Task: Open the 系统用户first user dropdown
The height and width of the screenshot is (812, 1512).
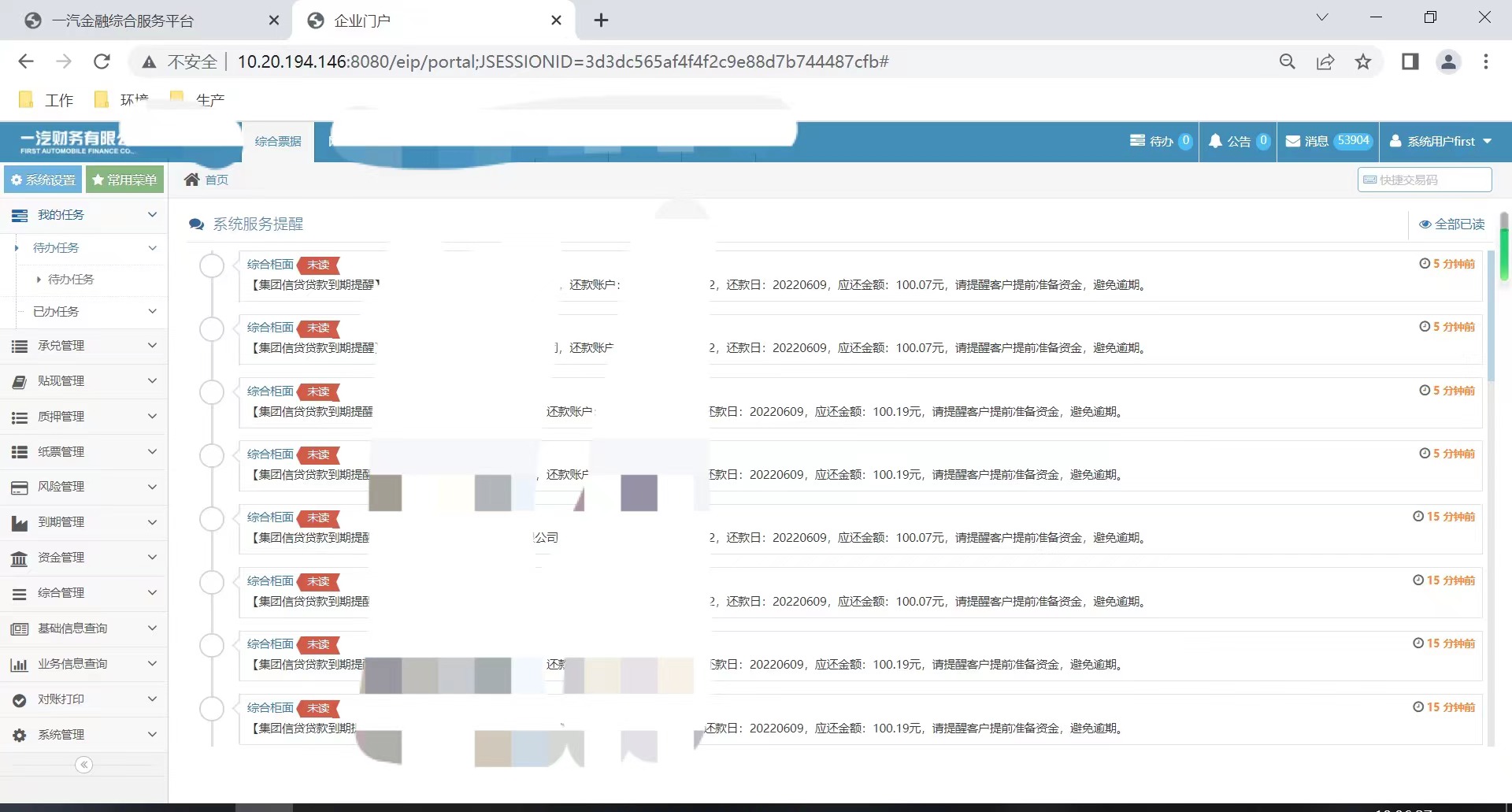Action: pyautogui.click(x=1440, y=141)
